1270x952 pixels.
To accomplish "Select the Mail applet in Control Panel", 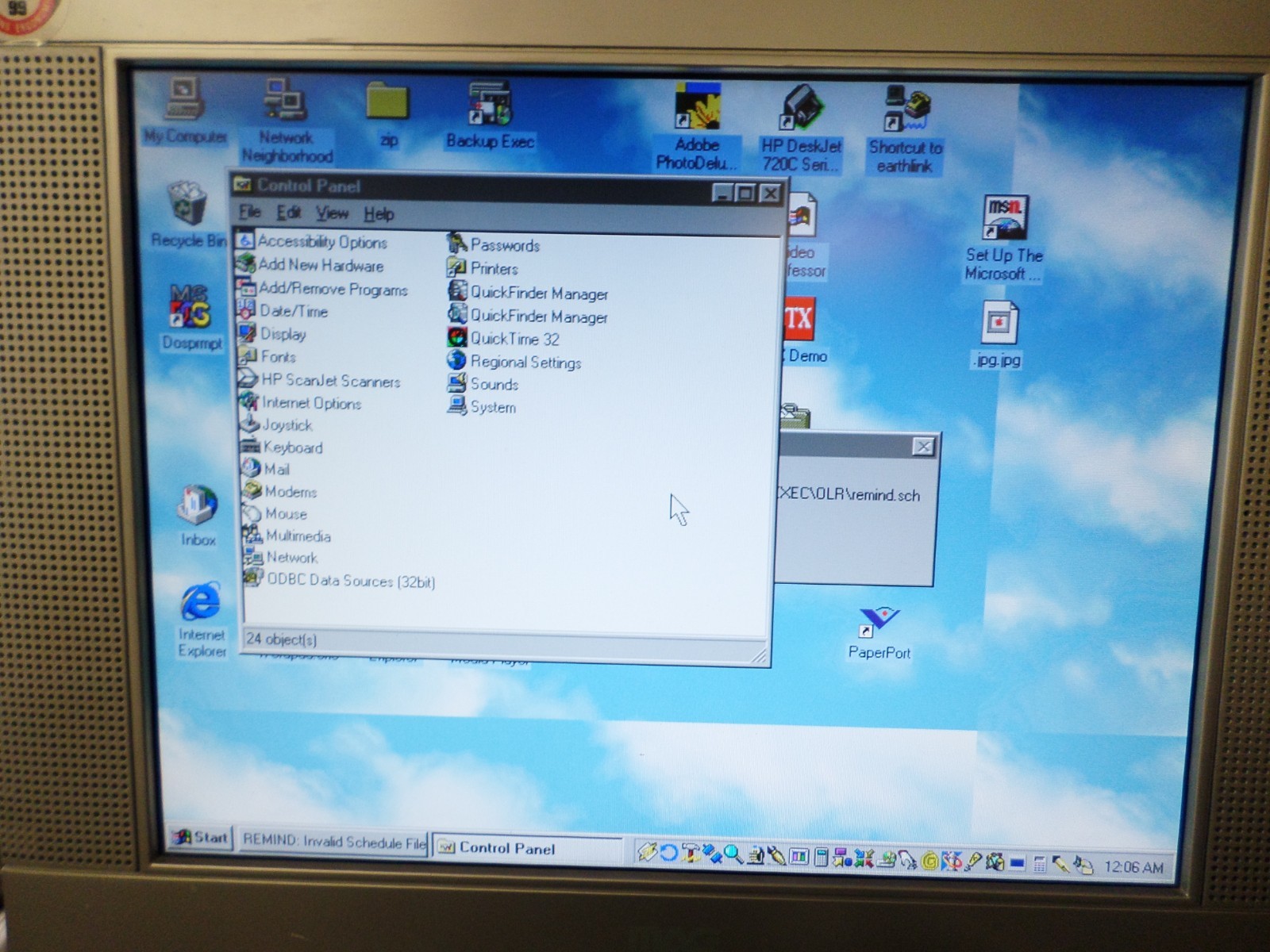I will 267,469.
